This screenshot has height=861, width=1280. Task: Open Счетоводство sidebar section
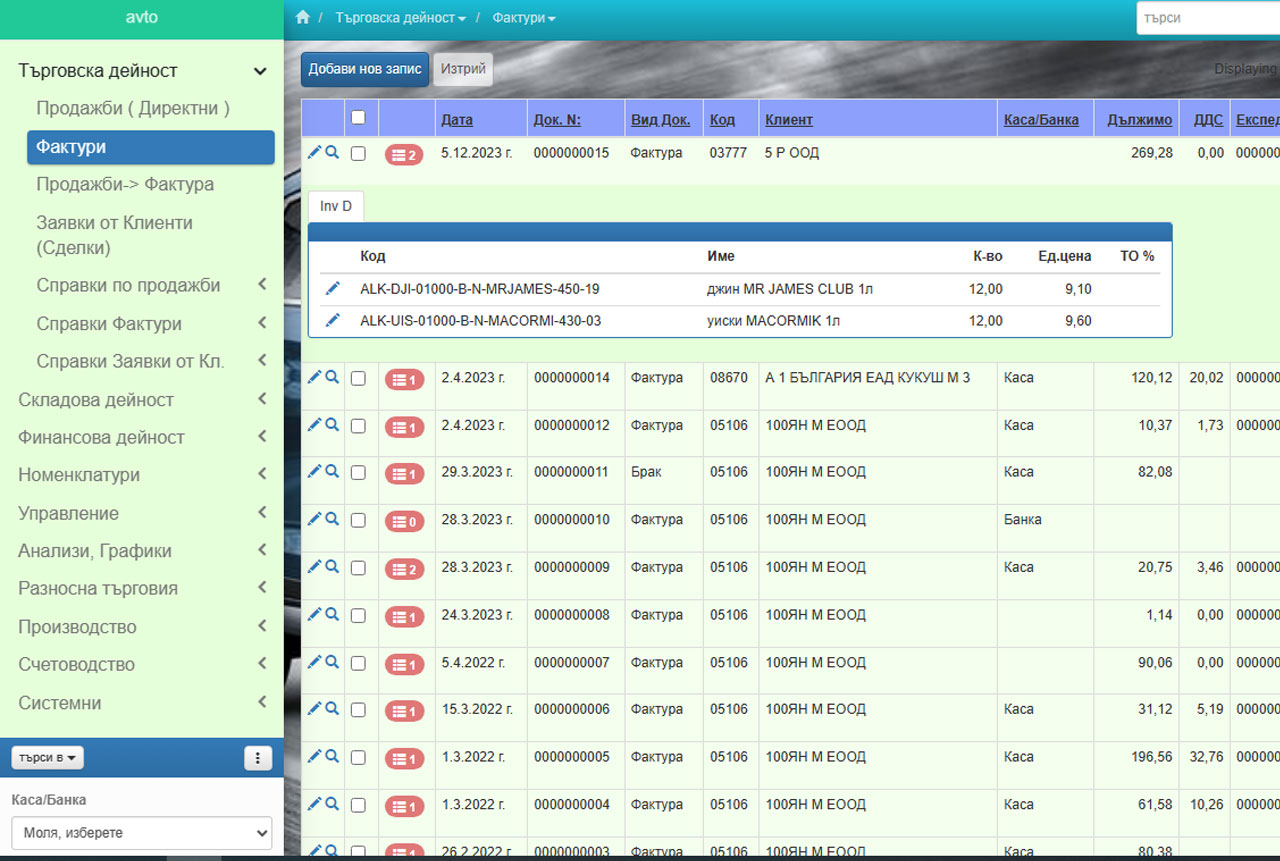point(142,664)
